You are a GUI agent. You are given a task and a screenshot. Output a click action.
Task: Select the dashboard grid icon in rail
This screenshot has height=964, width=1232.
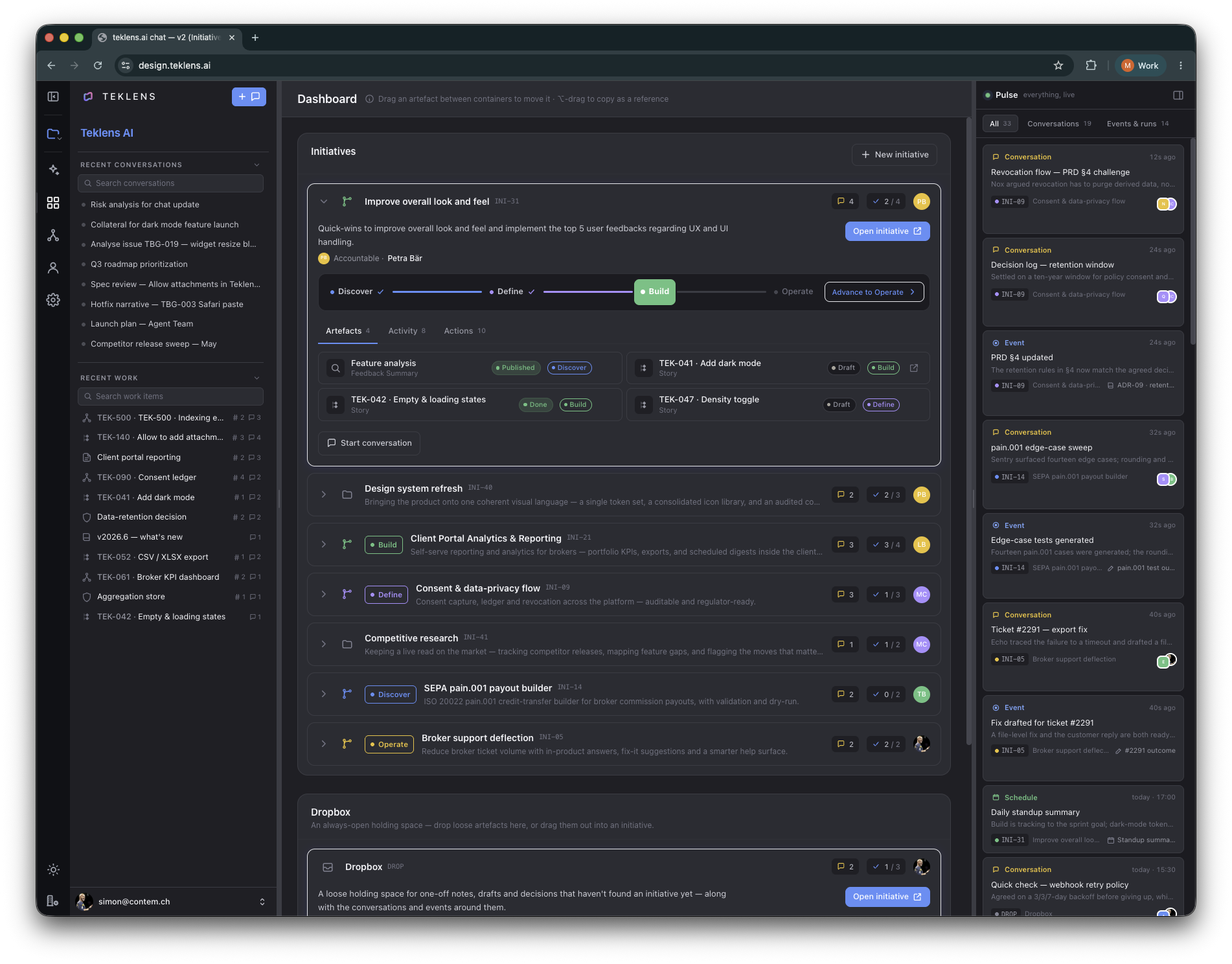[53, 203]
